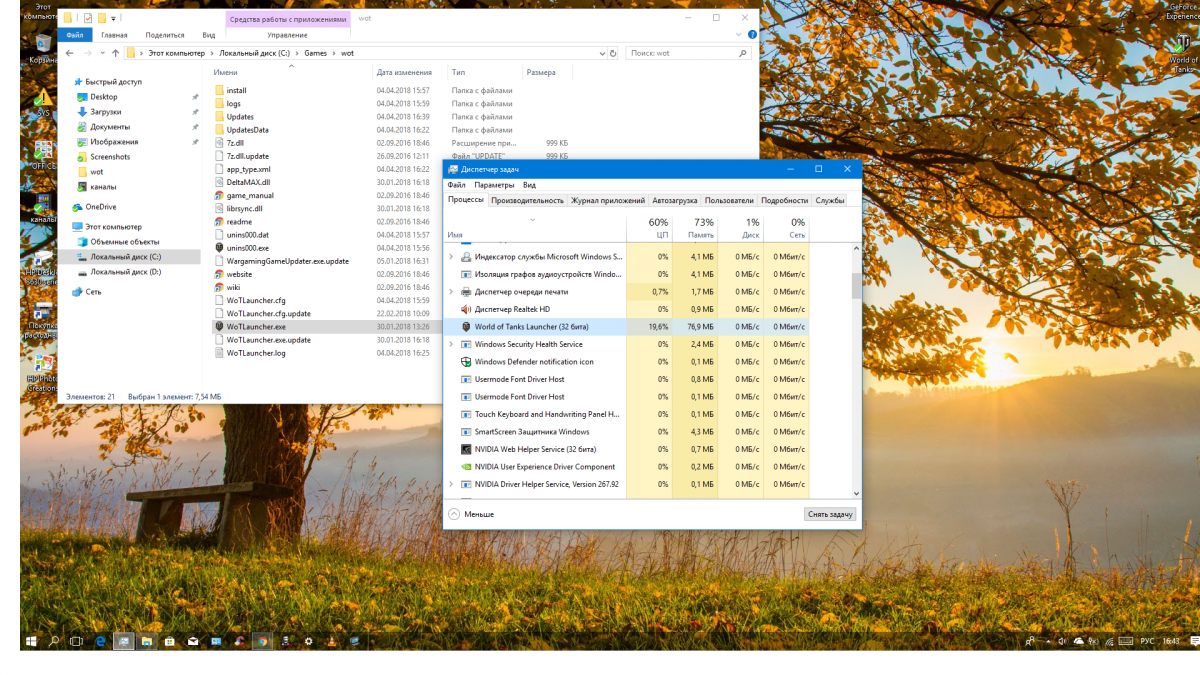This screenshot has height=675, width=1200.
Task: Click the NVIDIA User Experience Driver Component icon
Action: (x=466, y=467)
